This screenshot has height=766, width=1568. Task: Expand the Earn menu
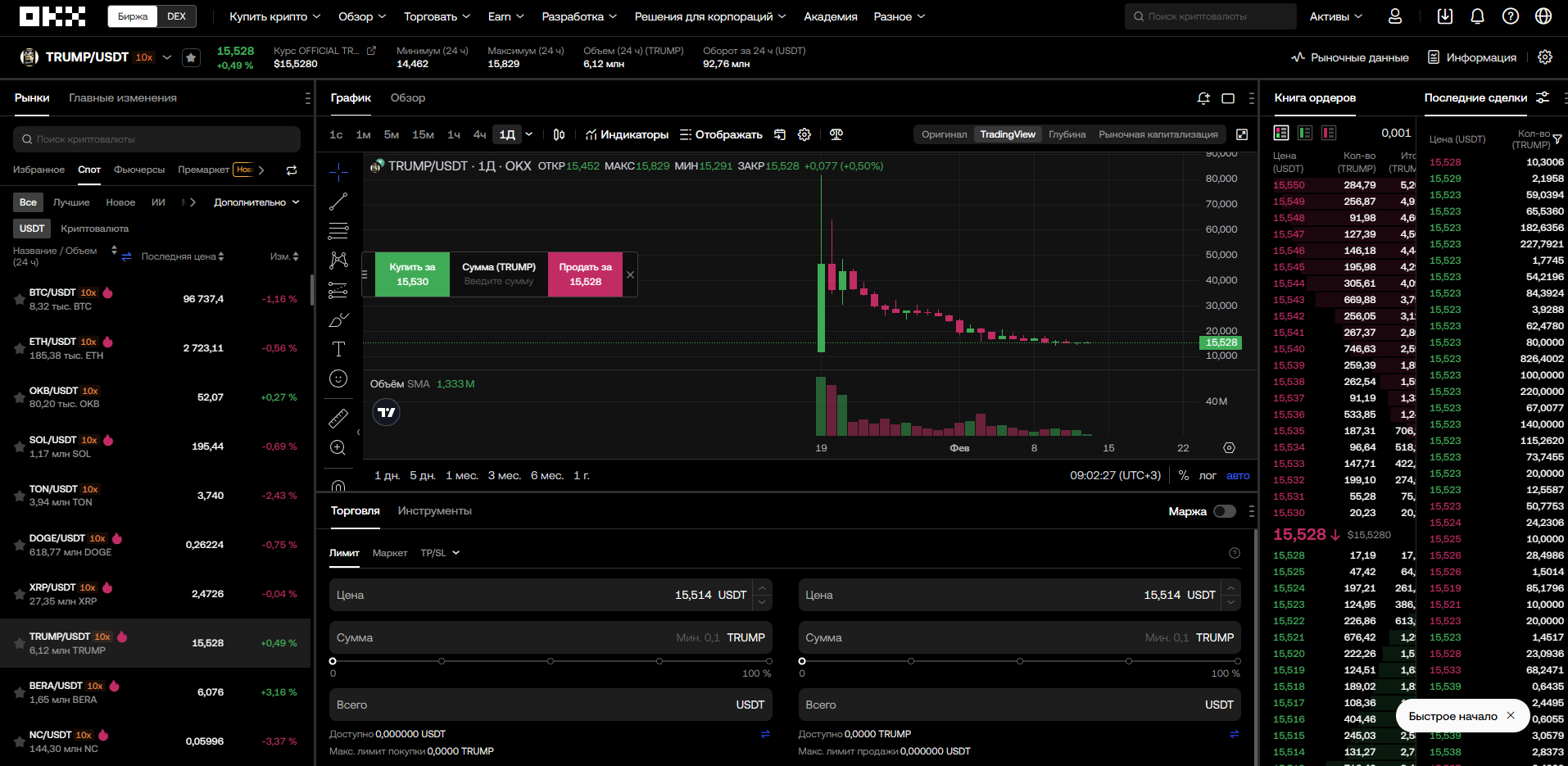(x=505, y=16)
